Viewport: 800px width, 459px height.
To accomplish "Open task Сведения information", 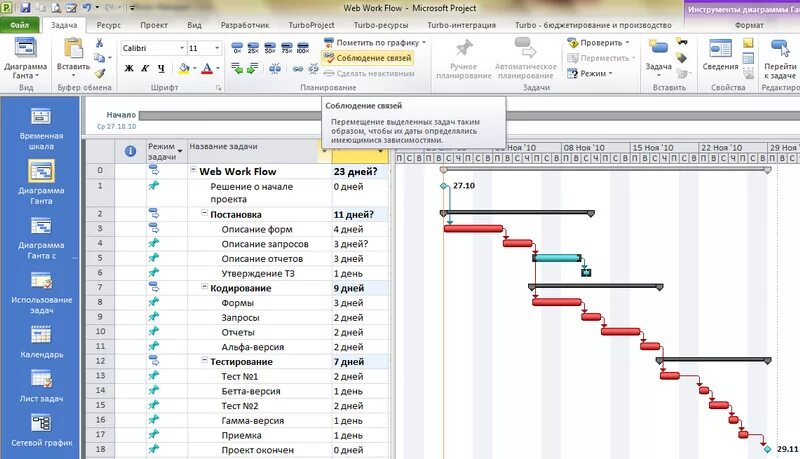I will point(720,55).
